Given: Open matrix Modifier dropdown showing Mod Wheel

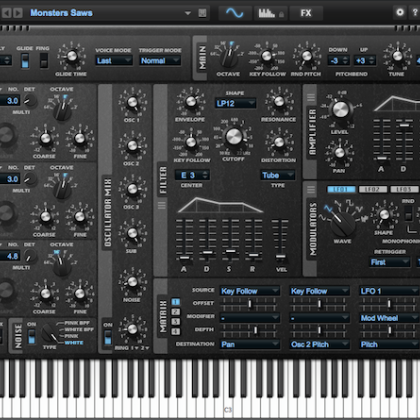Looking at the screenshot, I should 389,318.
